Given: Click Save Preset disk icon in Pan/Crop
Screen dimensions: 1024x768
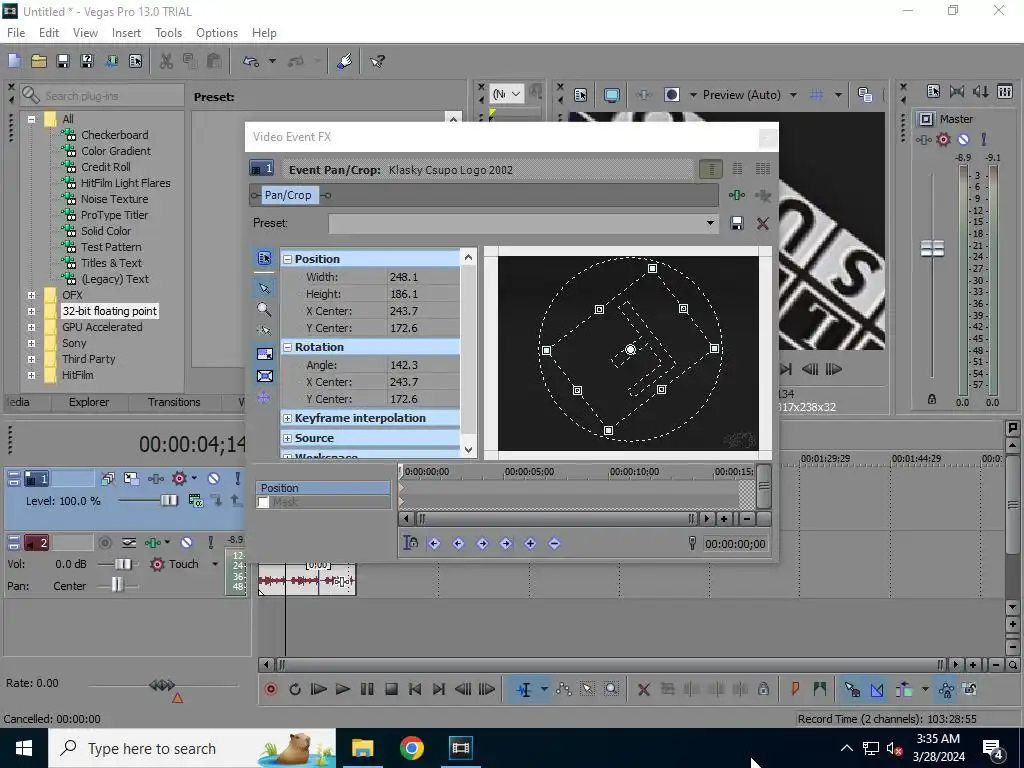Looking at the screenshot, I should (x=737, y=223).
